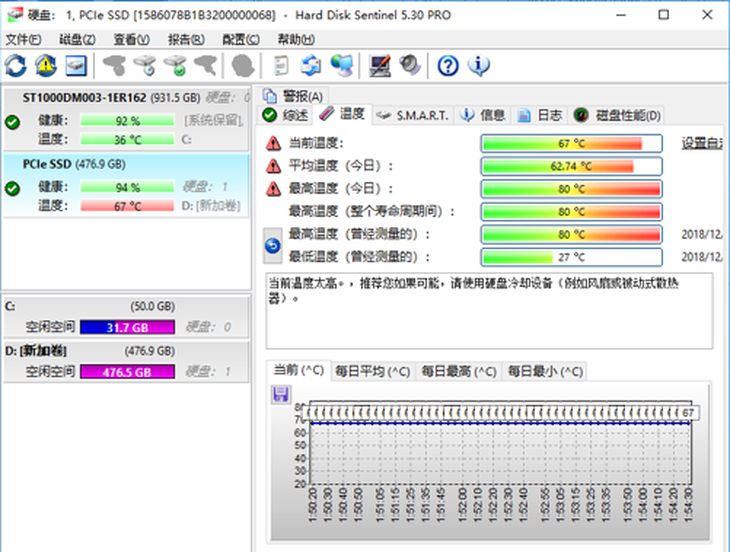730x552 pixels.
Task: Click the red warning icon next to 当前温度
Action: point(273,143)
